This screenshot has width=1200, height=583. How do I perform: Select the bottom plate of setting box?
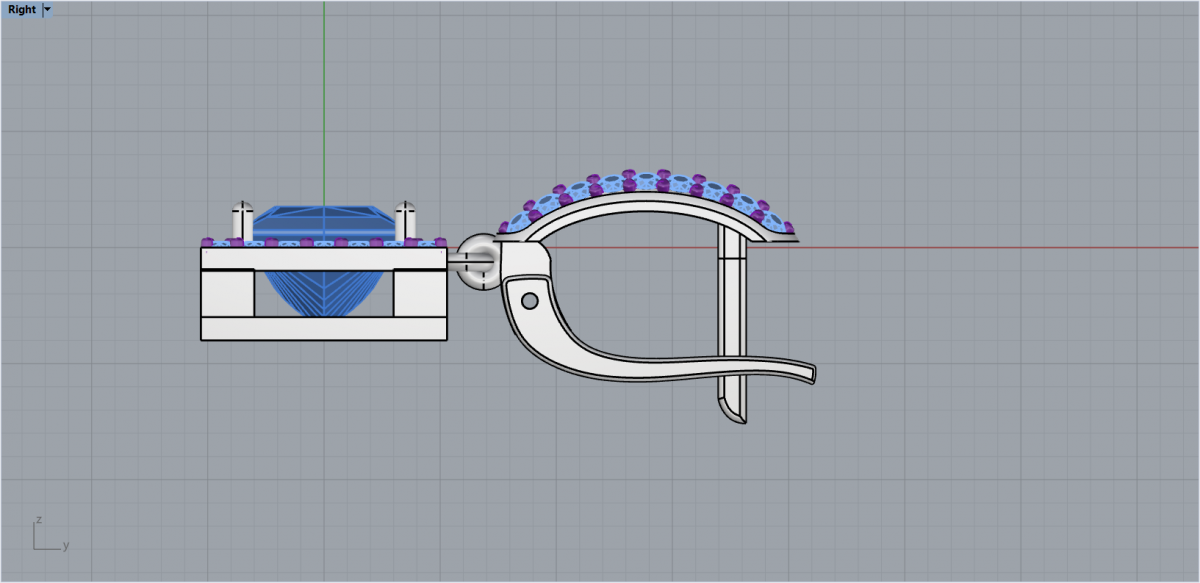[x=323, y=329]
